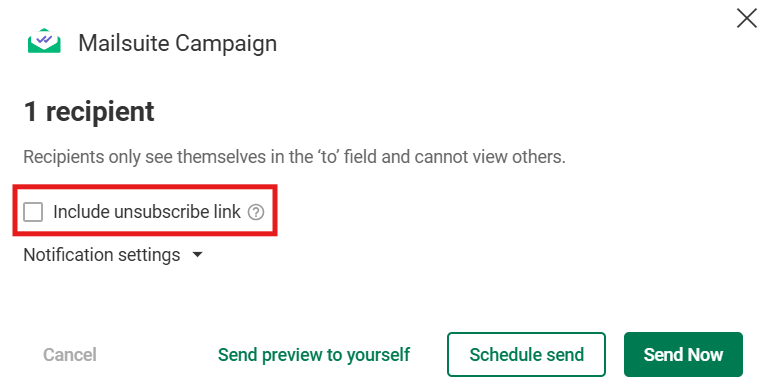
Task: Click the "Mailsuite Campaign" title text
Action: (x=177, y=43)
